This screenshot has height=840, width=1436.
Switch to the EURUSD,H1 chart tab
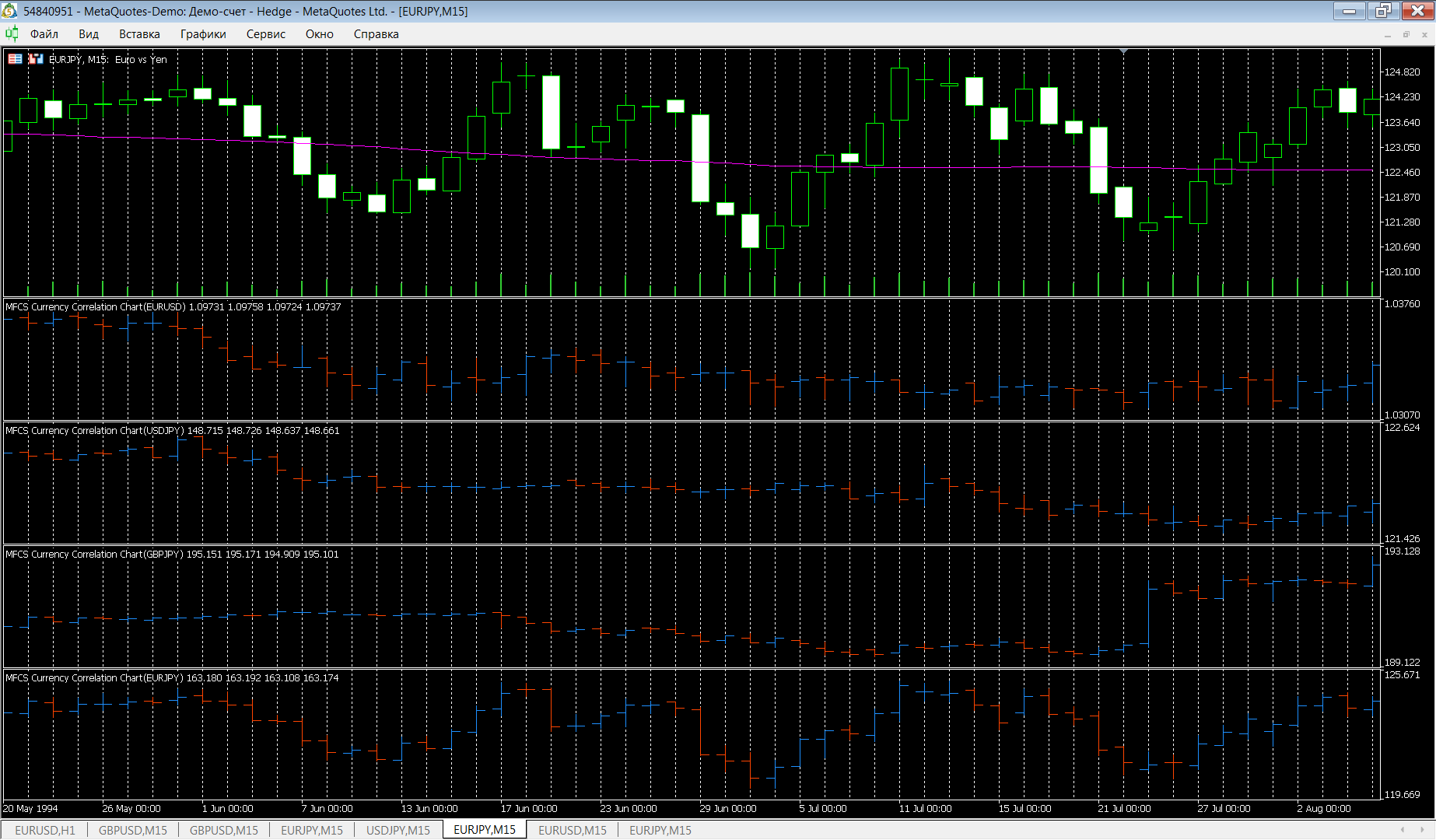click(x=45, y=830)
